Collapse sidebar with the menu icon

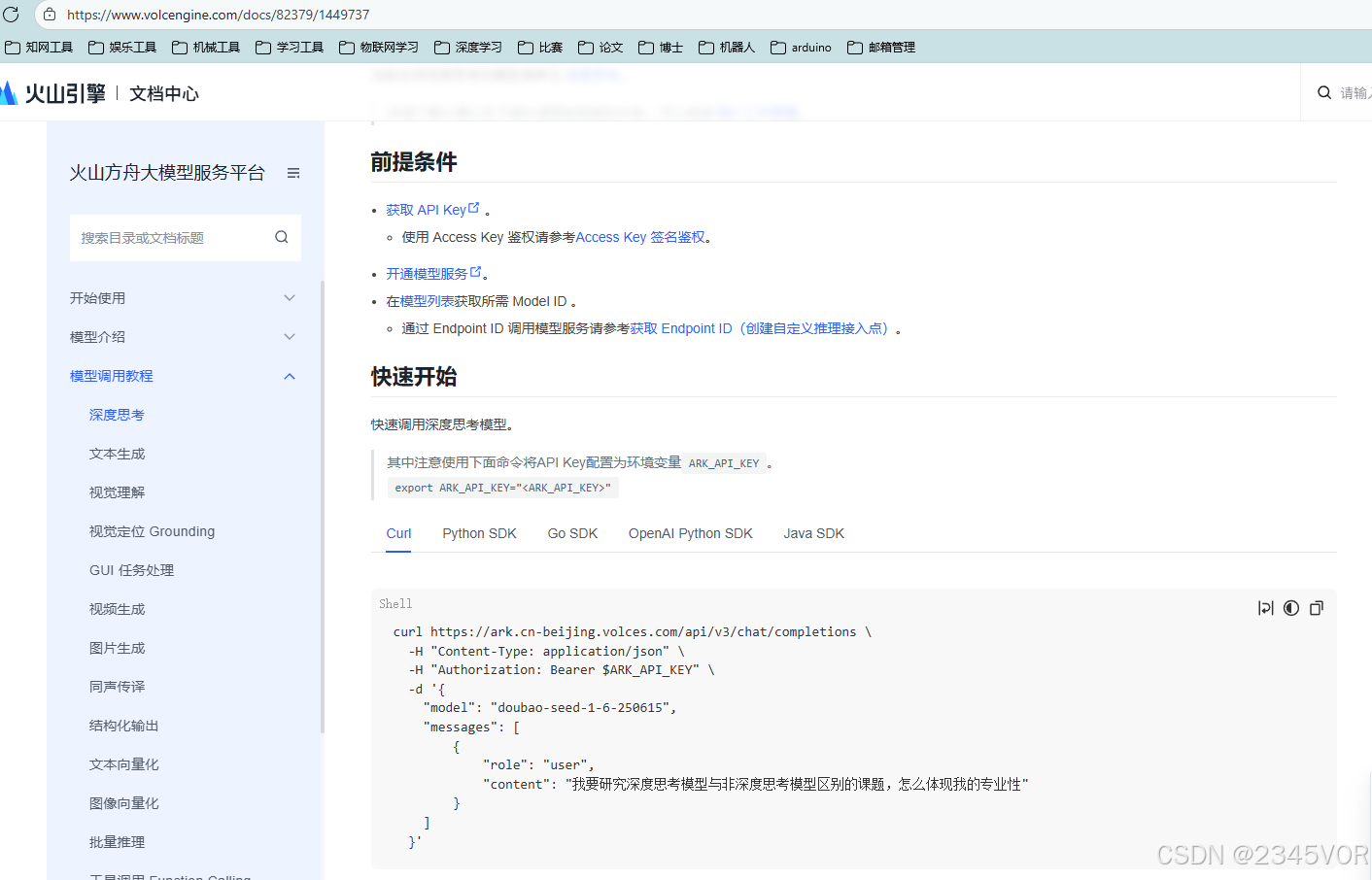click(x=293, y=173)
